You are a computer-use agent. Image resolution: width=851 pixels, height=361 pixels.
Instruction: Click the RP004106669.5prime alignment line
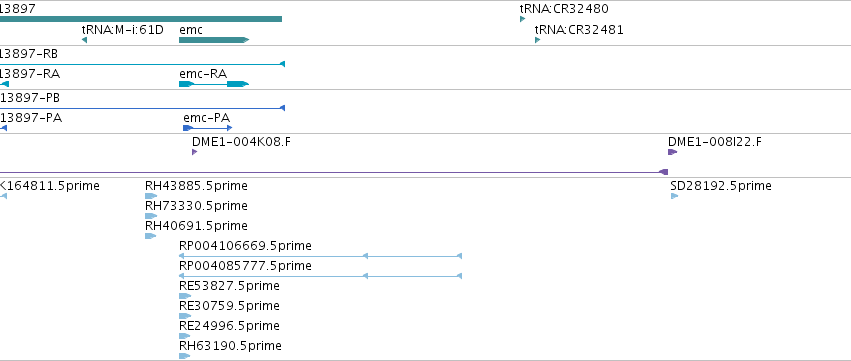(320, 256)
